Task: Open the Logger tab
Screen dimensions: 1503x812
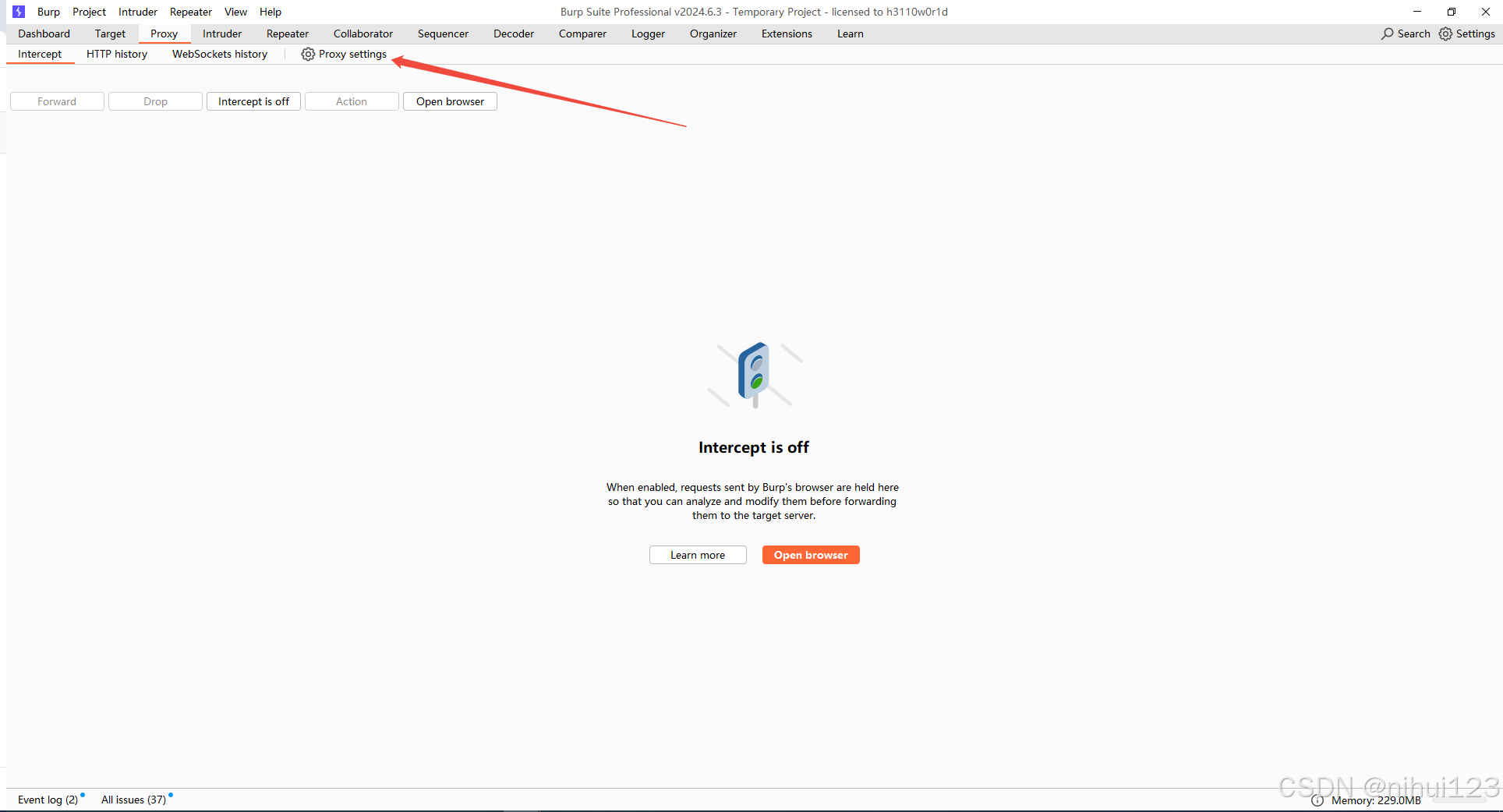Action: pyautogui.click(x=648, y=34)
